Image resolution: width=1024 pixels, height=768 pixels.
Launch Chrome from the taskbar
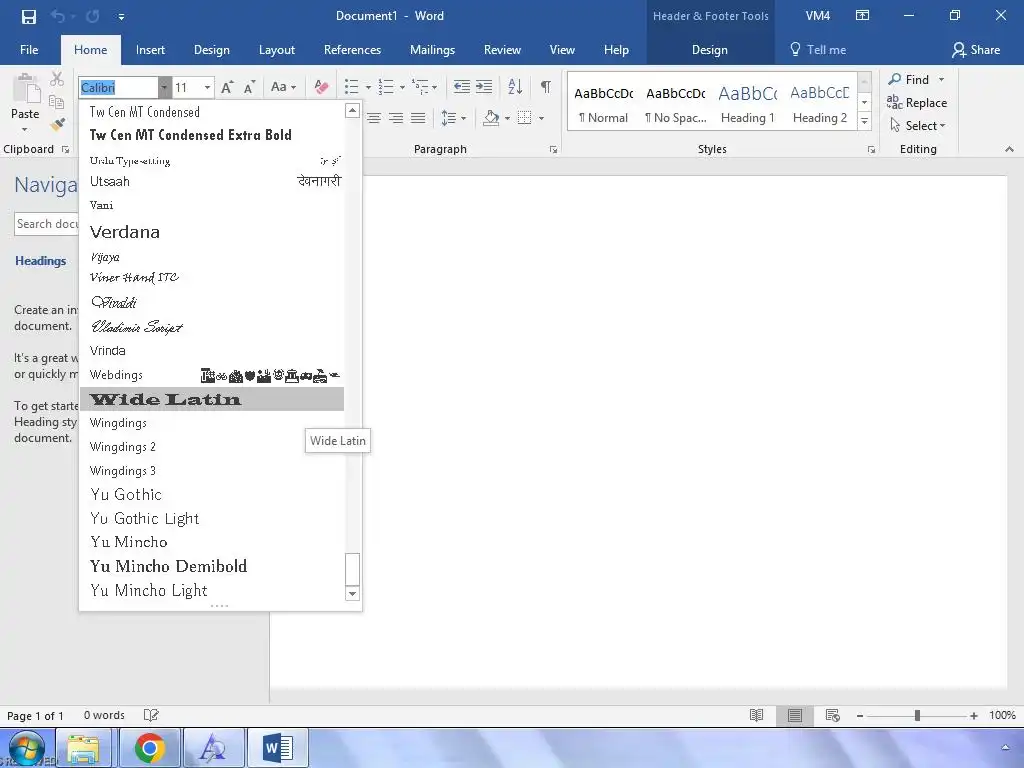point(150,748)
